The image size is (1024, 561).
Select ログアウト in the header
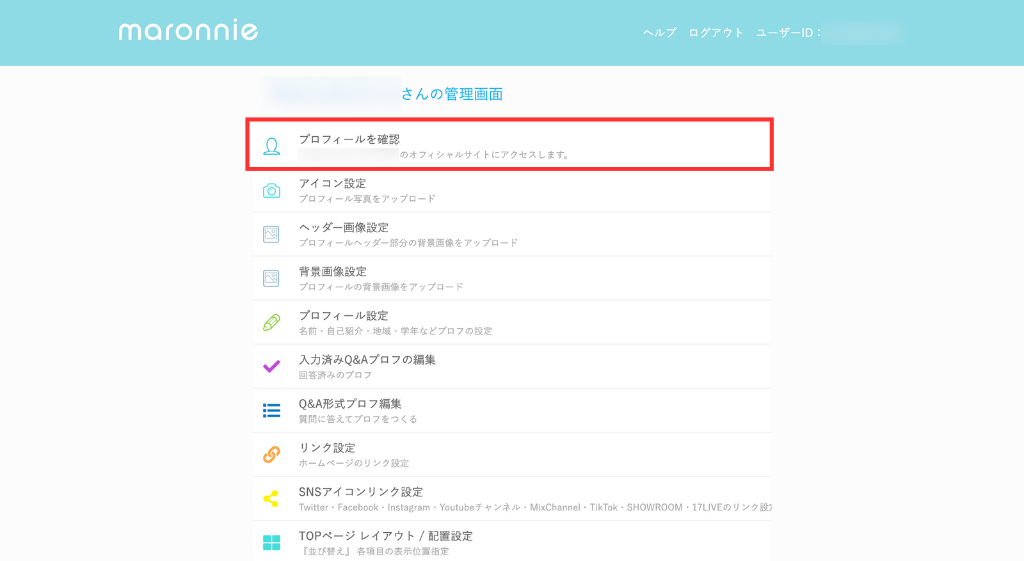tap(716, 33)
